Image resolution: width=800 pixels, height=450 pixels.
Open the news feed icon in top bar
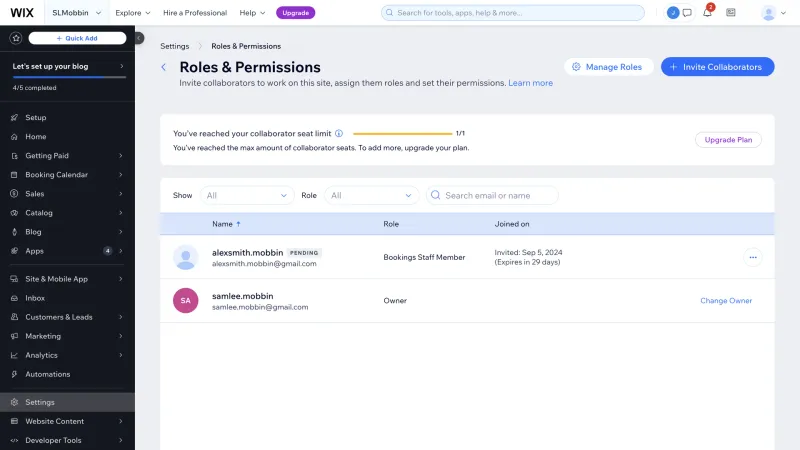point(731,13)
